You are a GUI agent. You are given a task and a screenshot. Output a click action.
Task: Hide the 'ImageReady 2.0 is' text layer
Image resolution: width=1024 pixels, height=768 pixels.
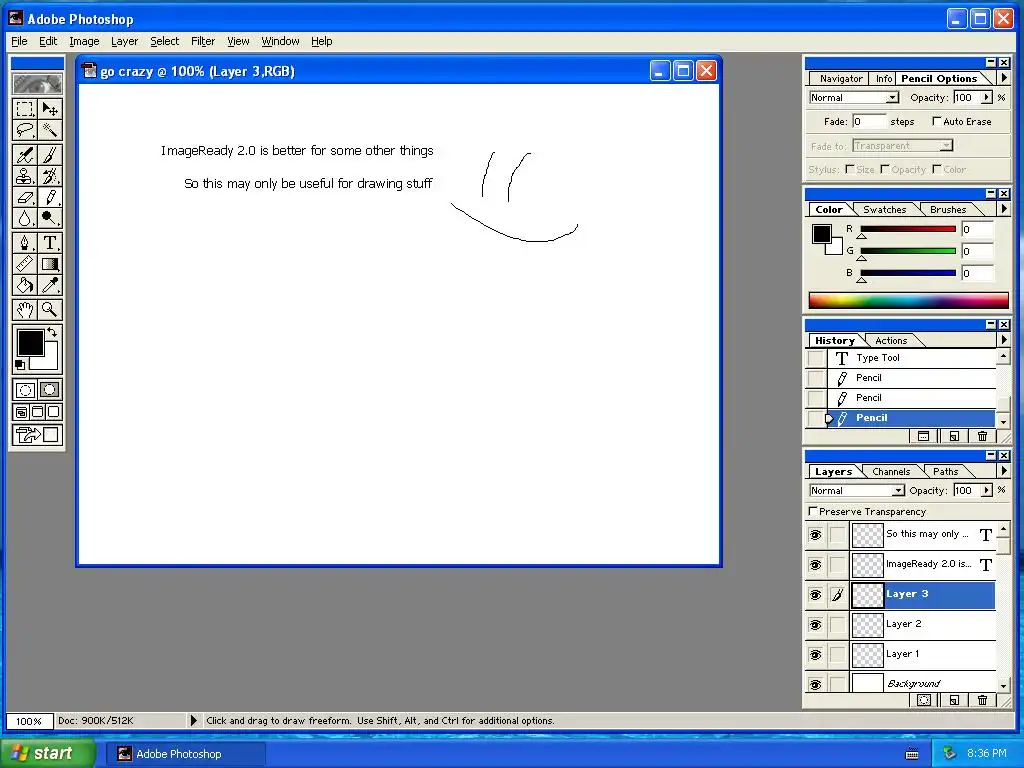tap(816, 565)
